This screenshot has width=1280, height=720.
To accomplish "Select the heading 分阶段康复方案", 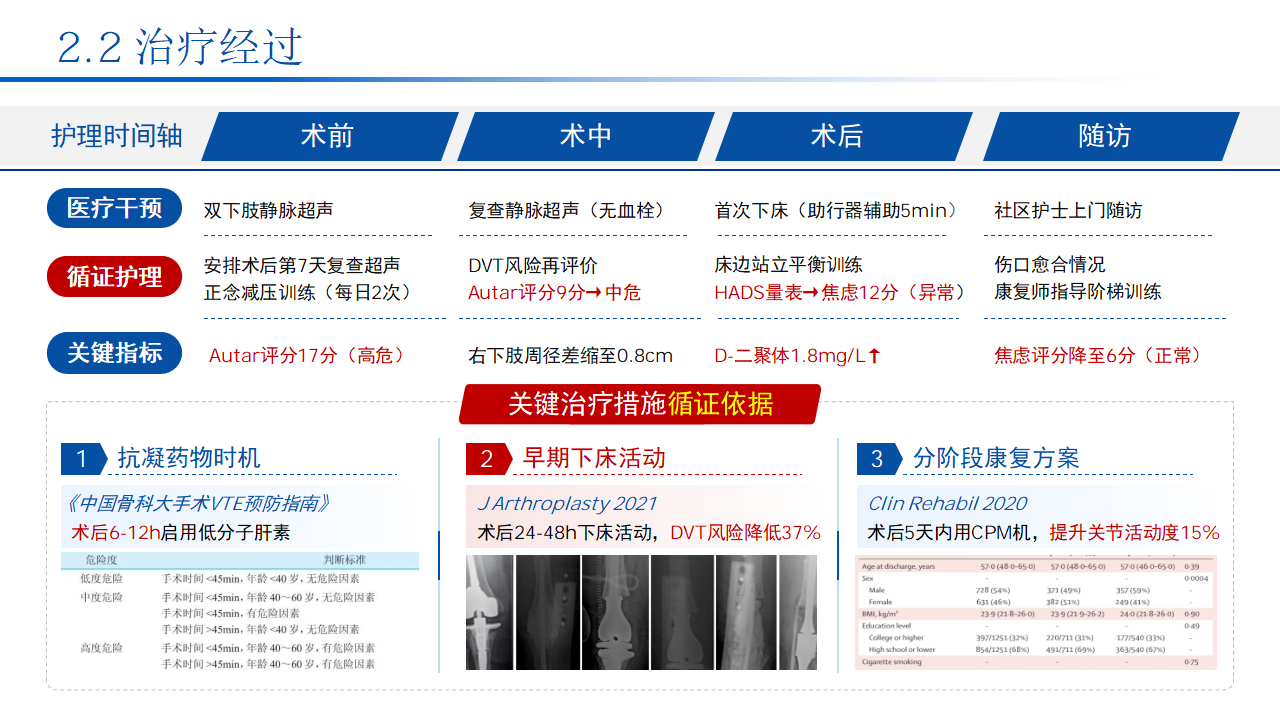I will coord(996,458).
